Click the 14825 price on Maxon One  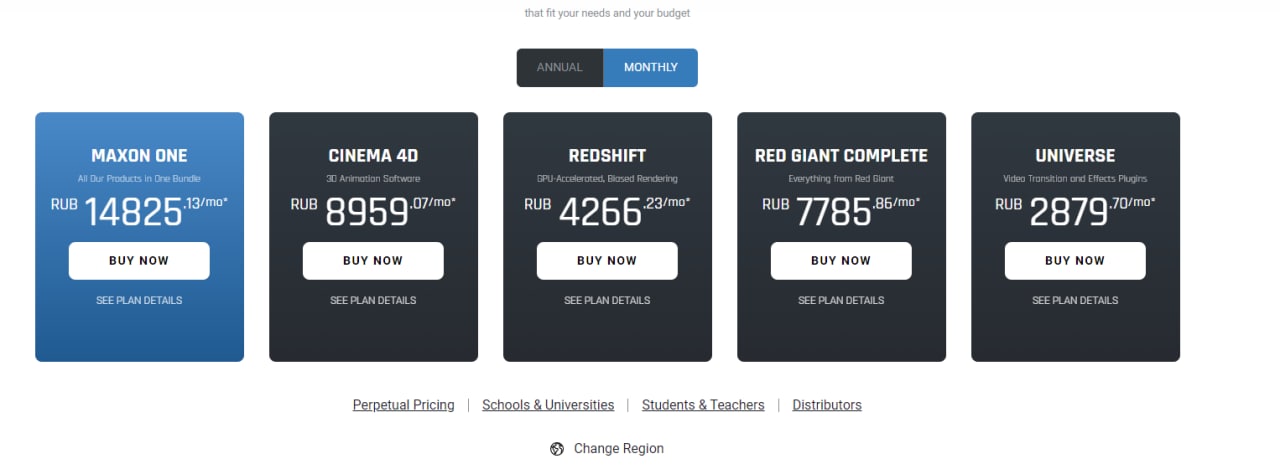pos(133,213)
